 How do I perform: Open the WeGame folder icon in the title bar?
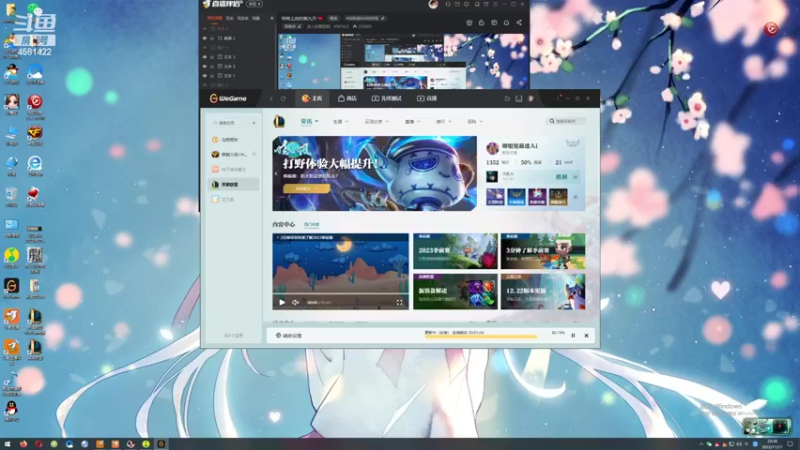507,98
